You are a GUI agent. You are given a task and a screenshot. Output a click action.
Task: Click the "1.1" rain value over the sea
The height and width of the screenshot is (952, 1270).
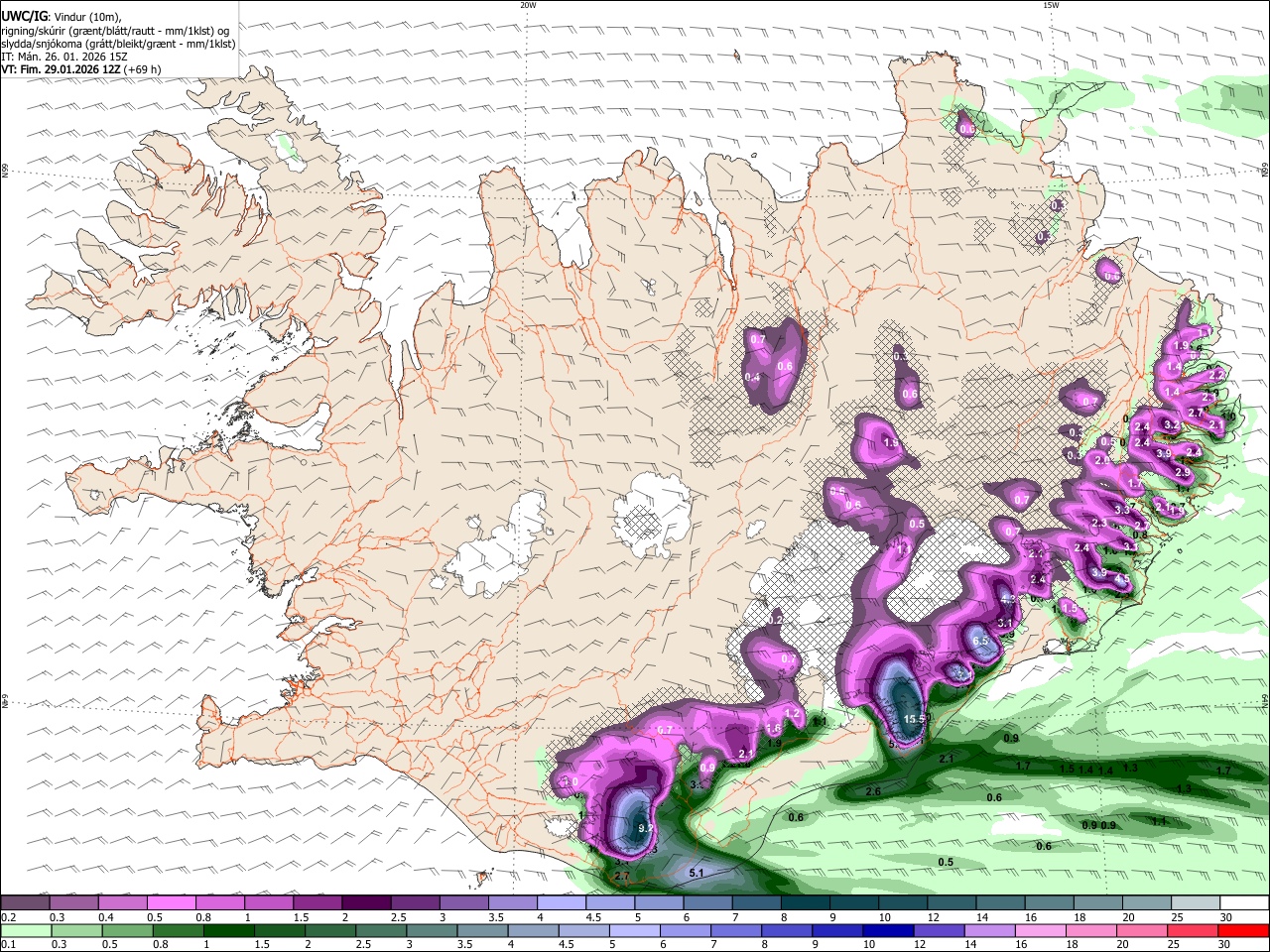1159,821
